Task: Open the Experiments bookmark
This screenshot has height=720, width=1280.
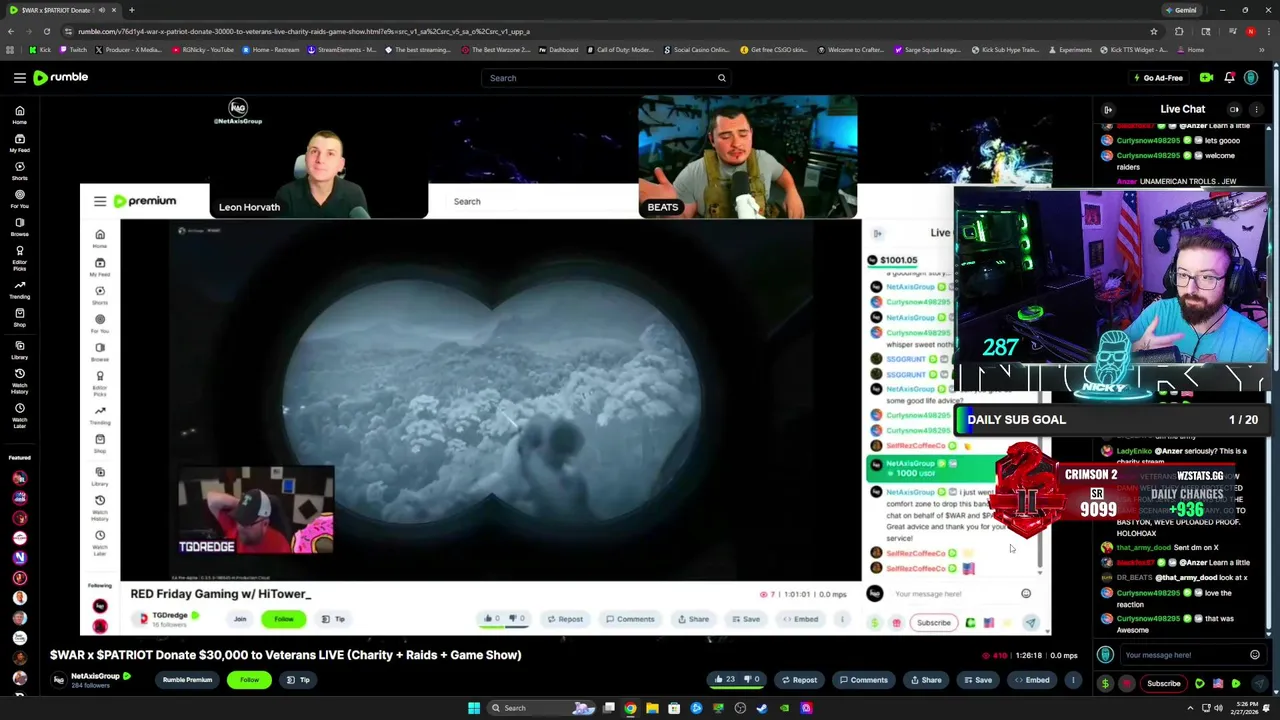Action: tap(1070, 50)
